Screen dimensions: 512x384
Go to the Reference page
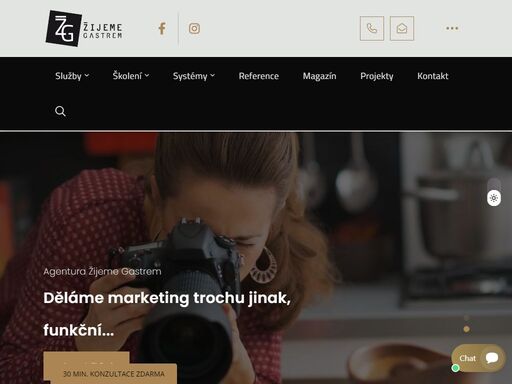[x=259, y=76]
